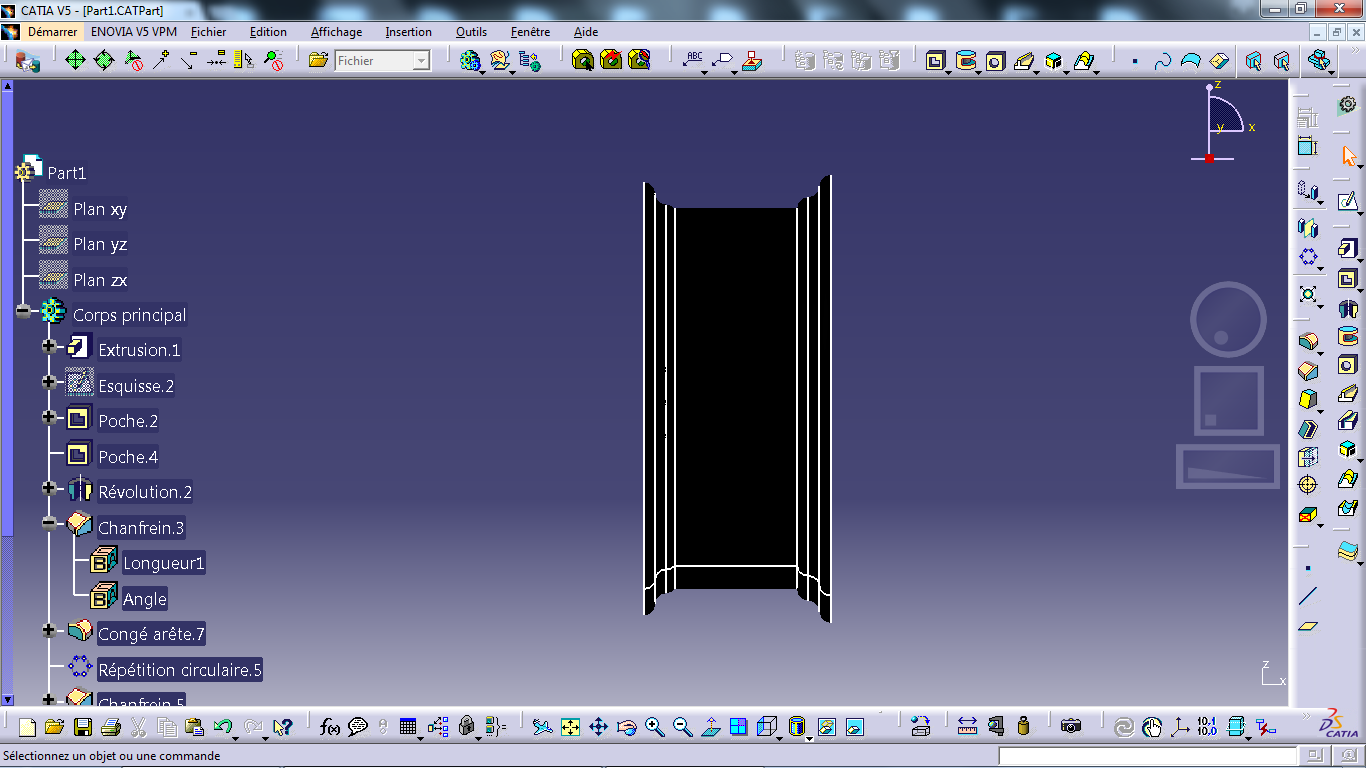Open the Fichier combo box
This screenshot has height=768, width=1366.
tap(381, 61)
